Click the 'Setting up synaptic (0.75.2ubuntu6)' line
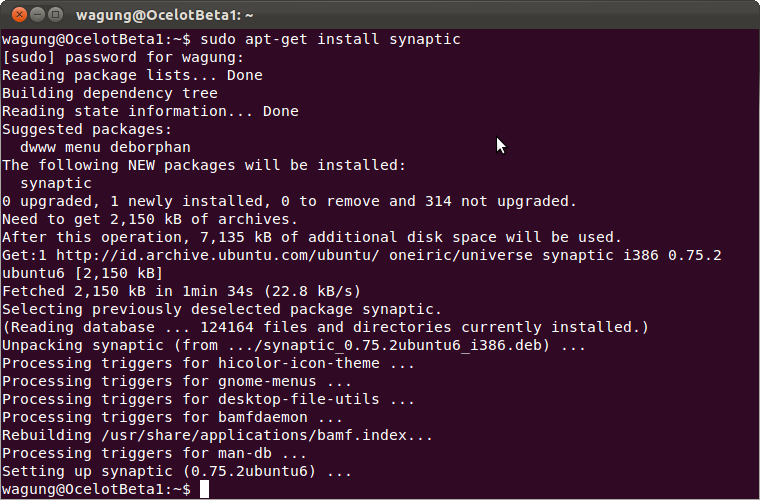The height and width of the screenshot is (500, 760). pyautogui.click(x=177, y=471)
